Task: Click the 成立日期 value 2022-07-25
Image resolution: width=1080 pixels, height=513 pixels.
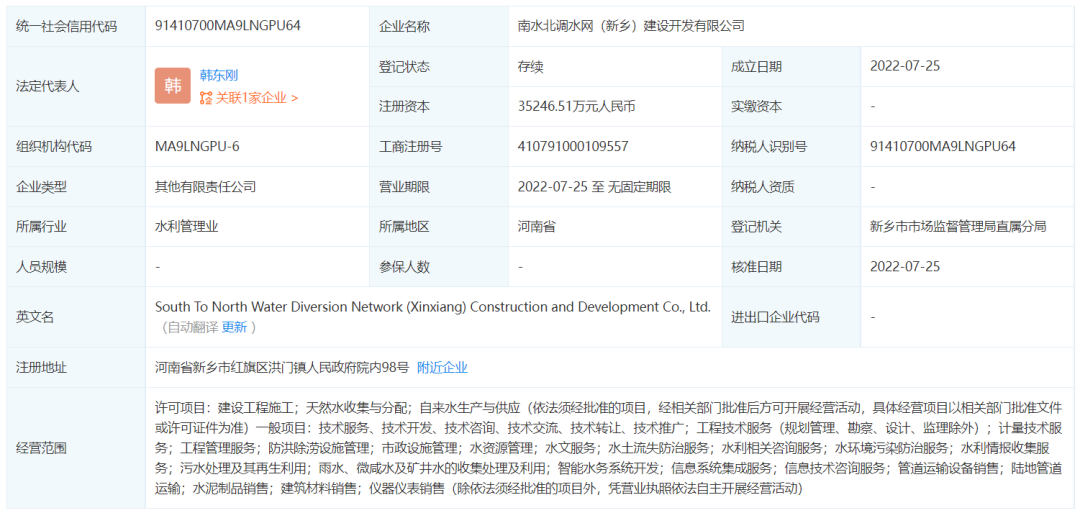Action: pos(905,66)
